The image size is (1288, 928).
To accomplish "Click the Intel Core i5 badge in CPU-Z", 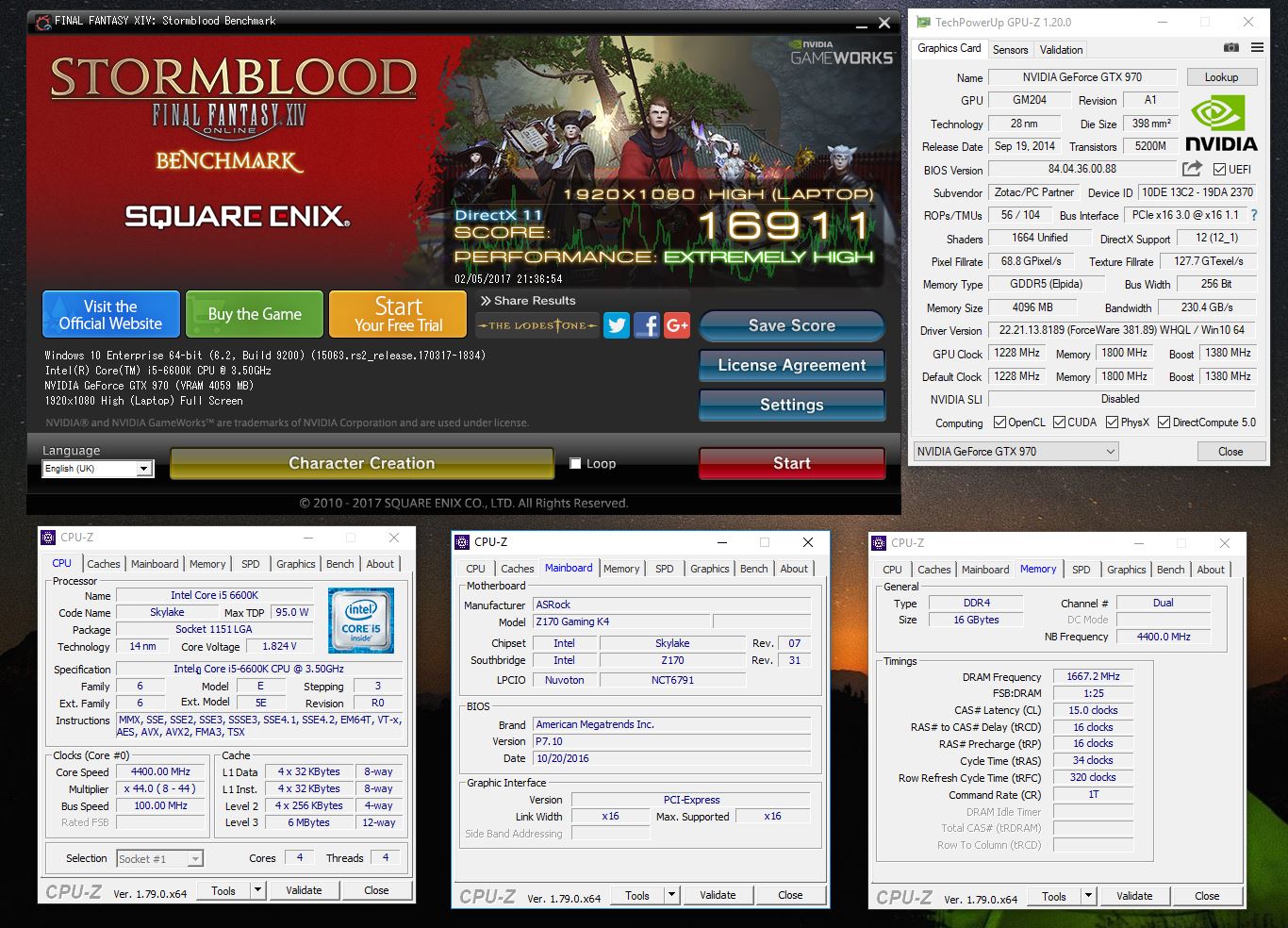I will click(x=361, y=620).
